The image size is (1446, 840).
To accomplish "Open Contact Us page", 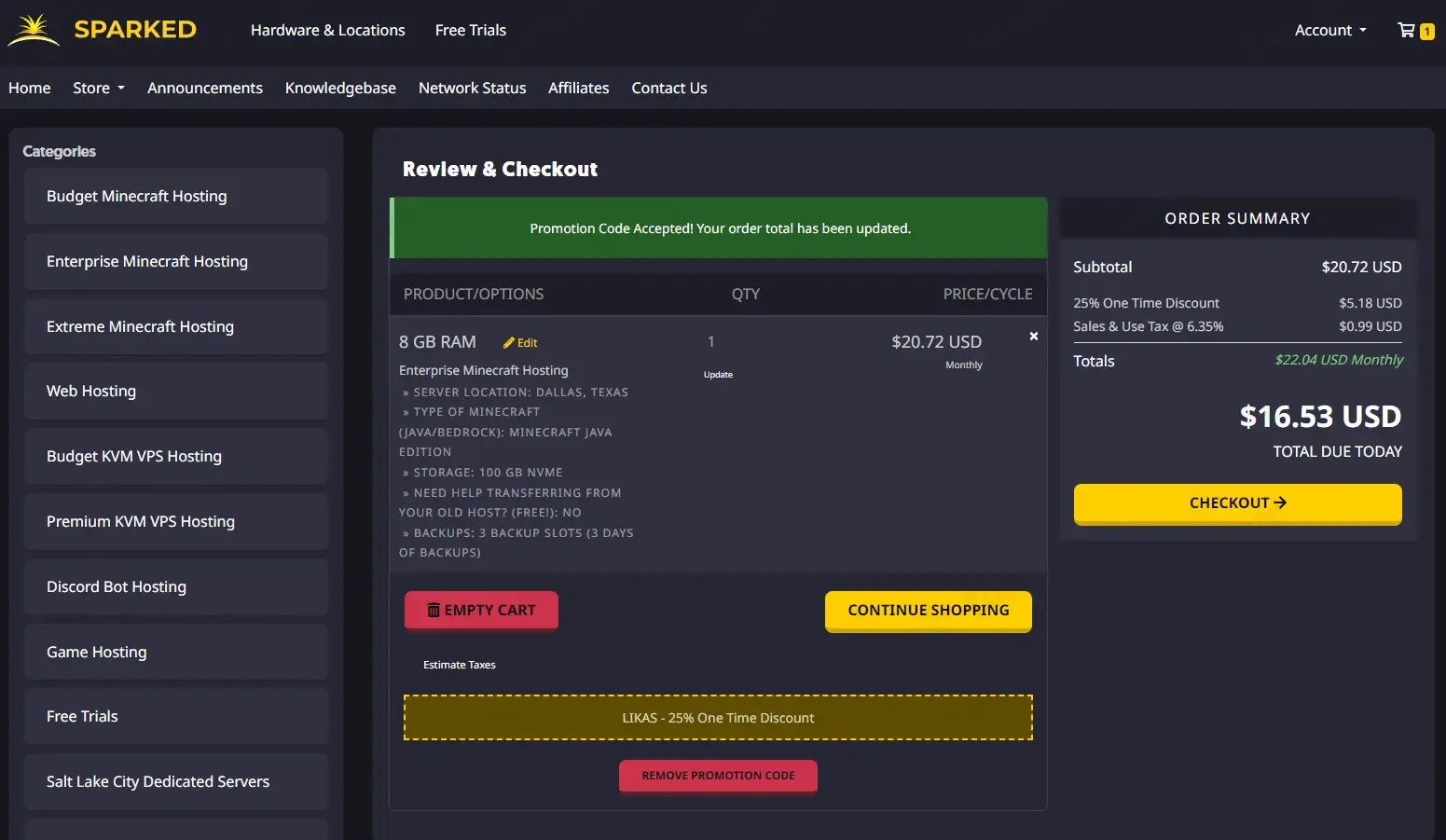I will [x=669, y=88].
